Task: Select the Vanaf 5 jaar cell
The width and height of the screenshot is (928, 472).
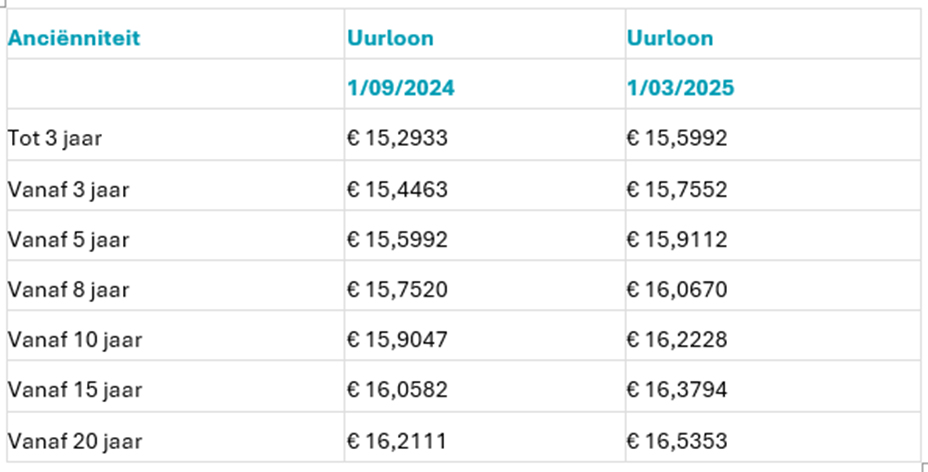Action: point(68,240)
